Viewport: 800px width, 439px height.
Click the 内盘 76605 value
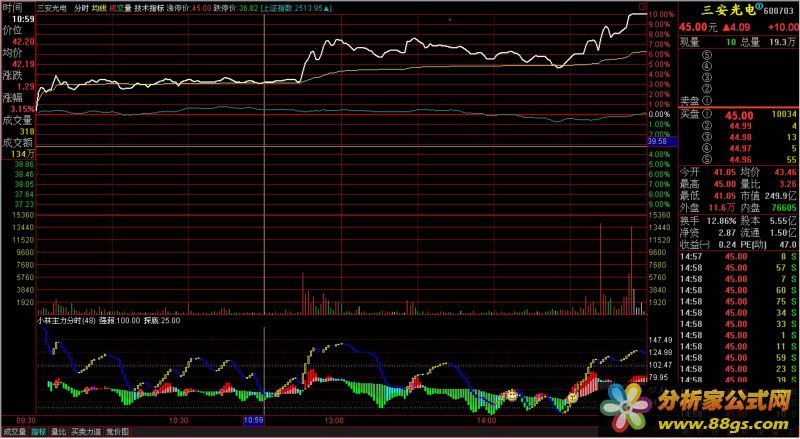point(784,208)
